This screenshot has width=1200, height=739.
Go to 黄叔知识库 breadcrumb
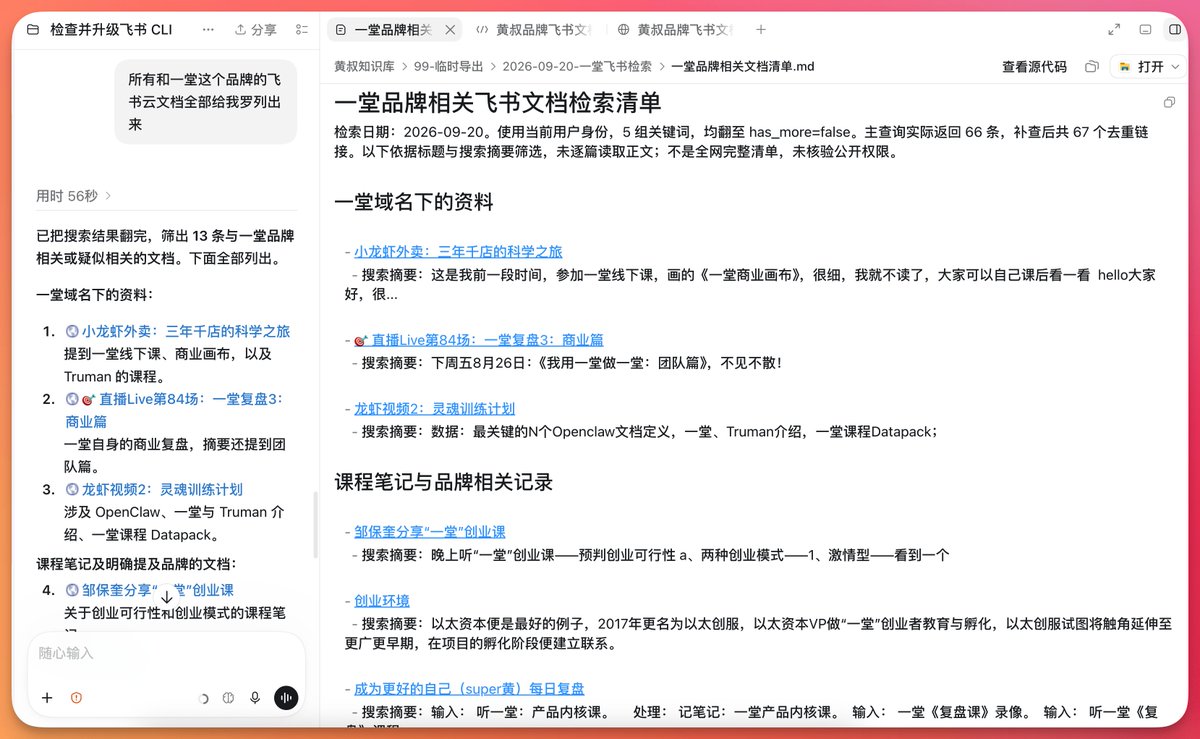363,66
